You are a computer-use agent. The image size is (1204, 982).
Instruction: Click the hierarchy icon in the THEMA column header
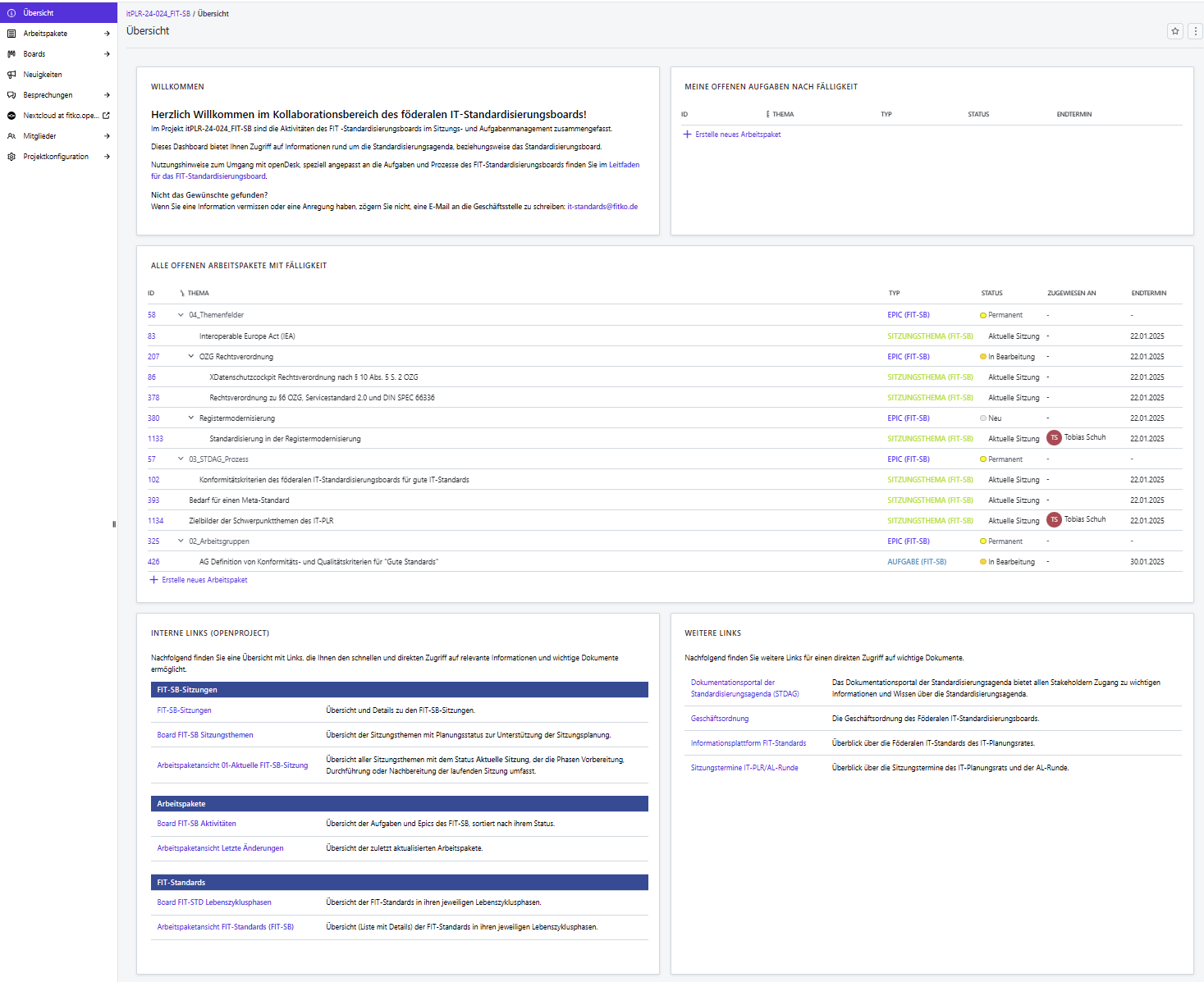181,294
